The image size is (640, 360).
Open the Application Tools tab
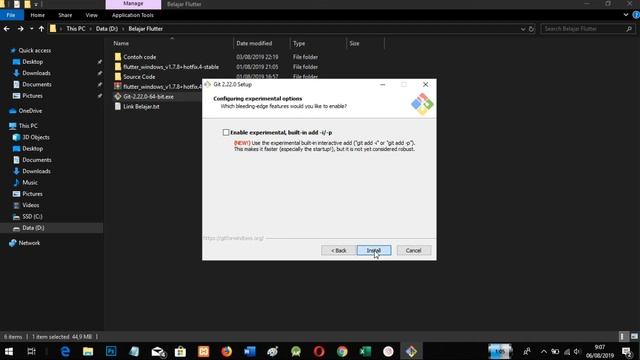pyautogui.click(x=133, y=15)
